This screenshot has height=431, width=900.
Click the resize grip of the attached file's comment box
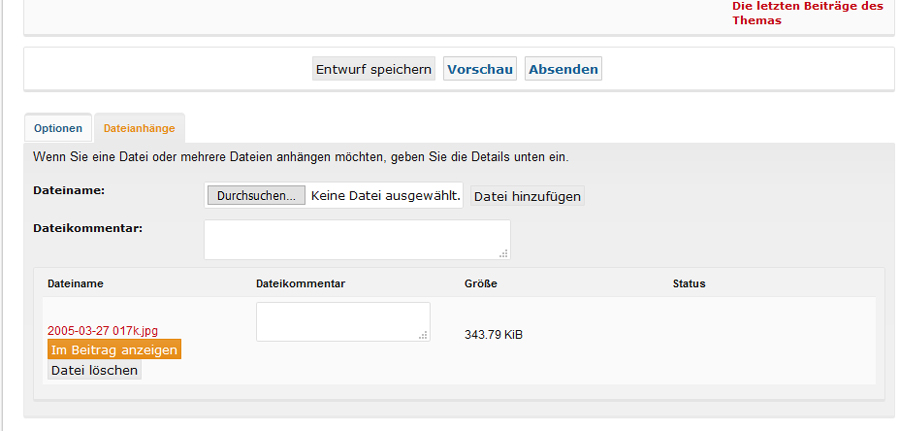(424, 336)
